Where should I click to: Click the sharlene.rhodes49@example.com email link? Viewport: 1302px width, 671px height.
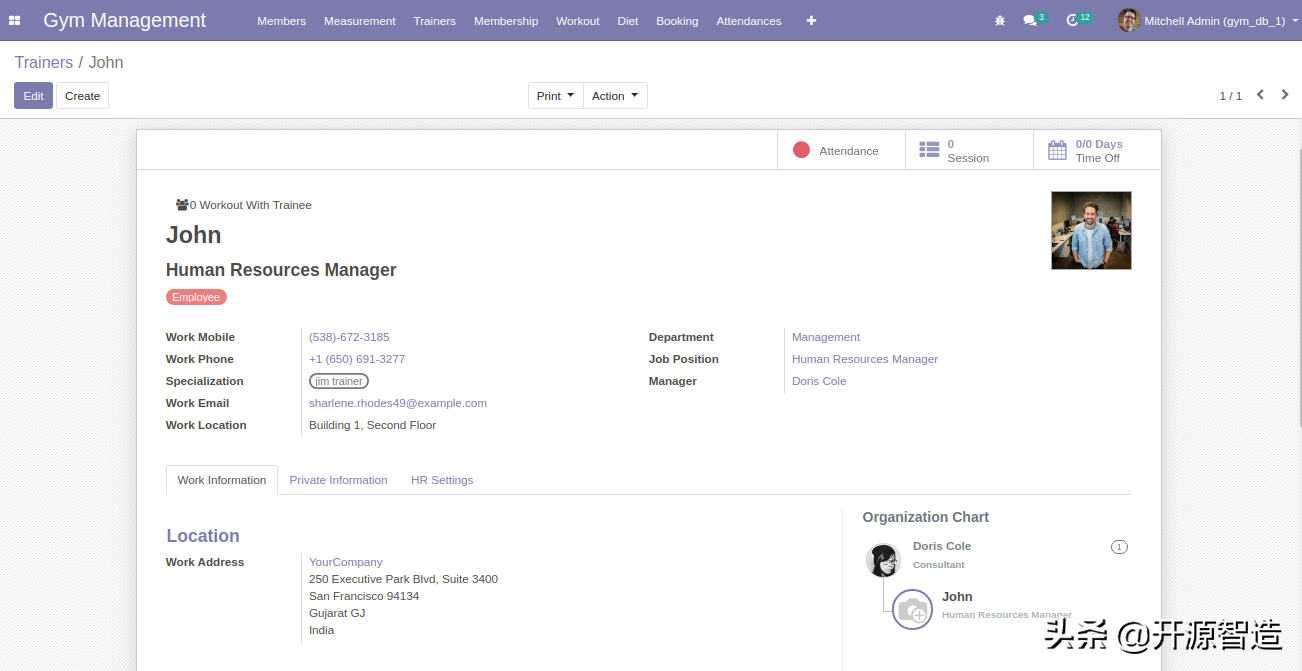[397, 403]
